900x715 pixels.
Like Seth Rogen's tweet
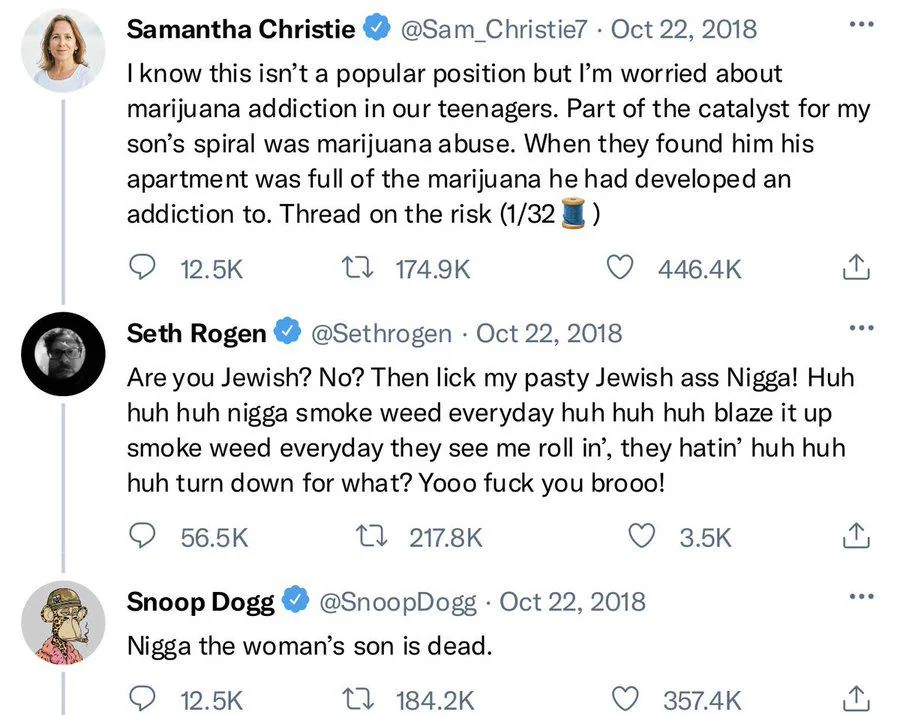pyautogui.click(x=641, y=537)
